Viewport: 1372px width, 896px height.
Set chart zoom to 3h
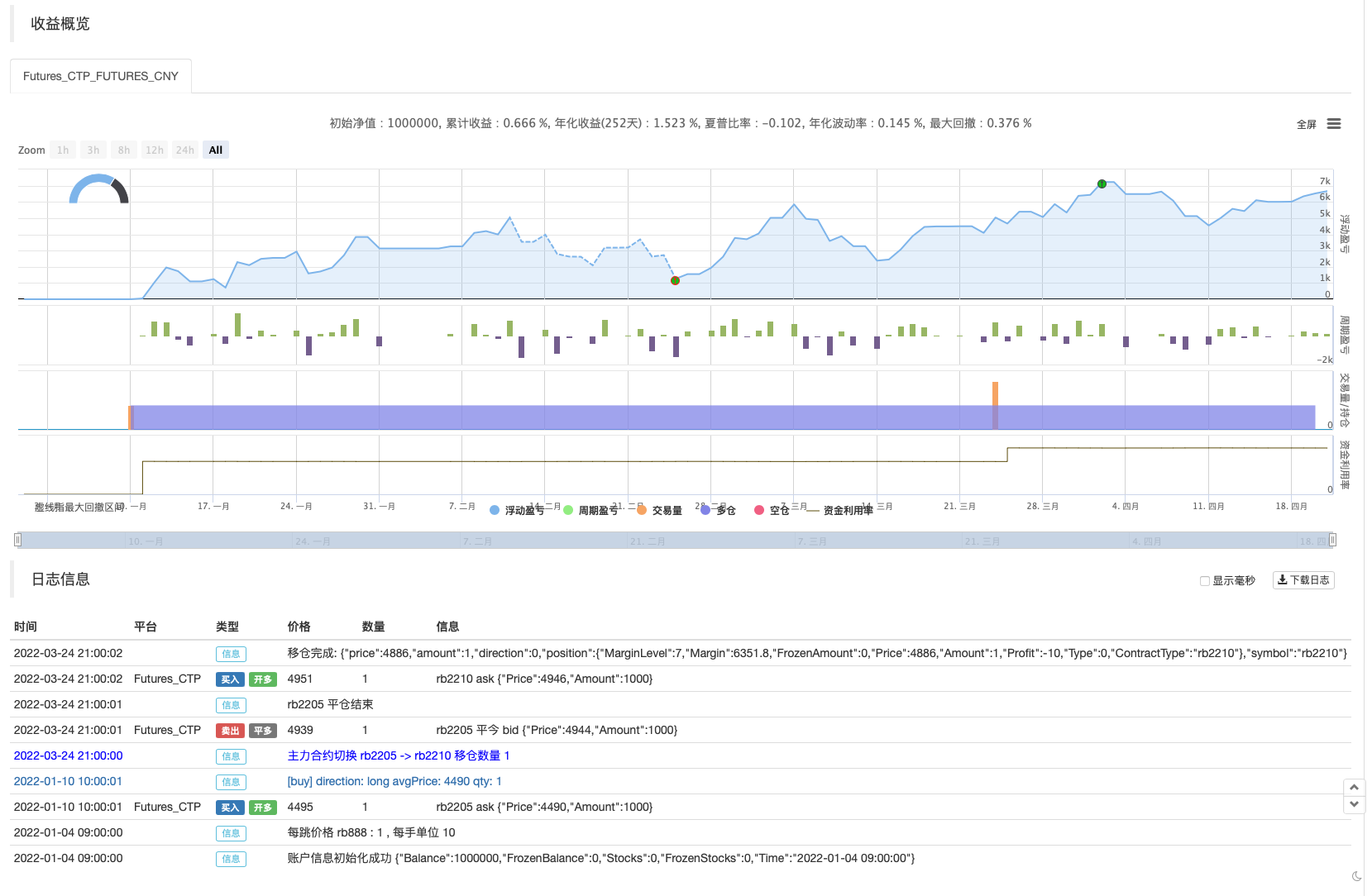click(93, 150)
